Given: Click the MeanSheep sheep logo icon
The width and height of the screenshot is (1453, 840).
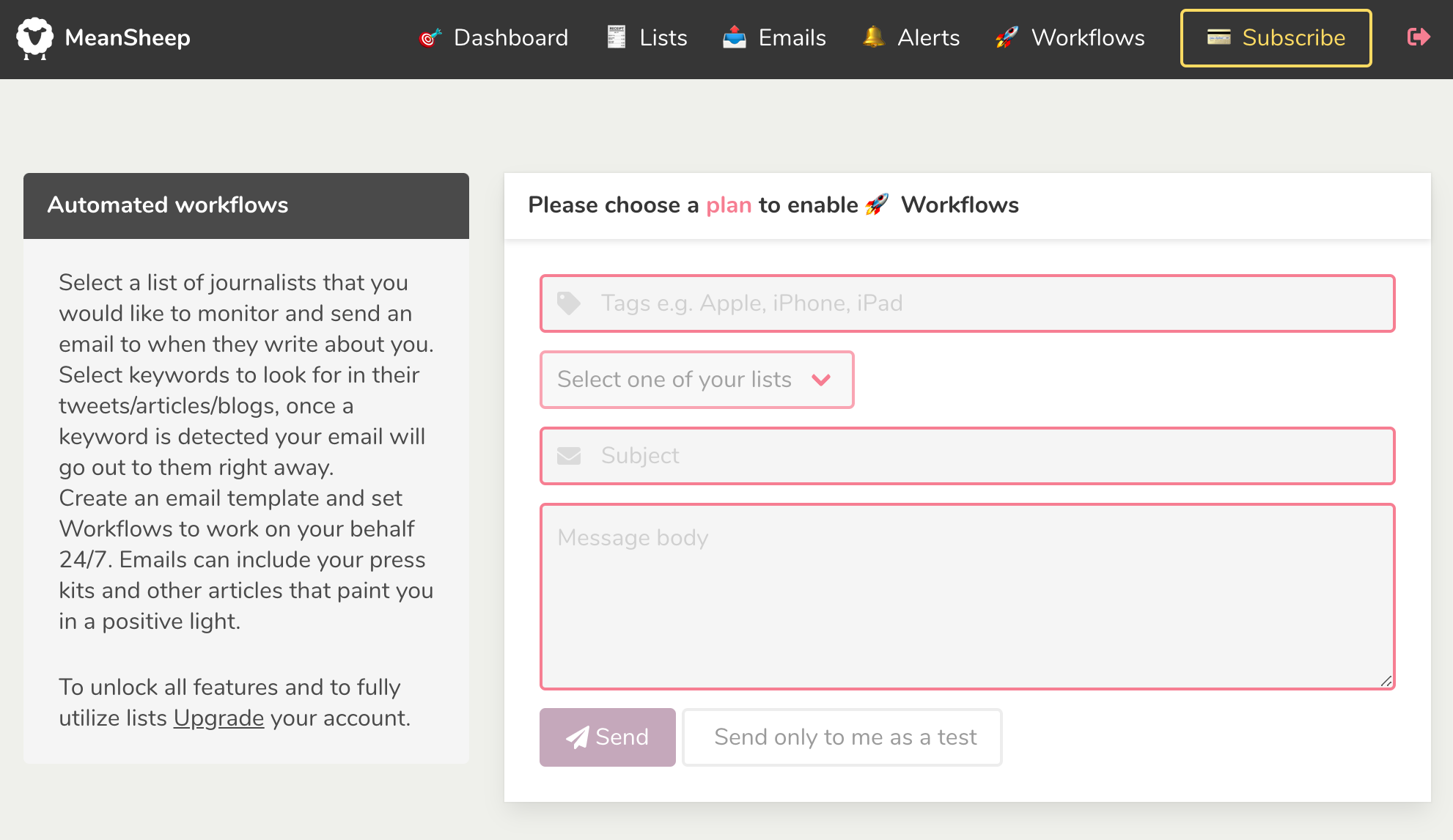Looking at the screenshot, I should pos(35,38).
